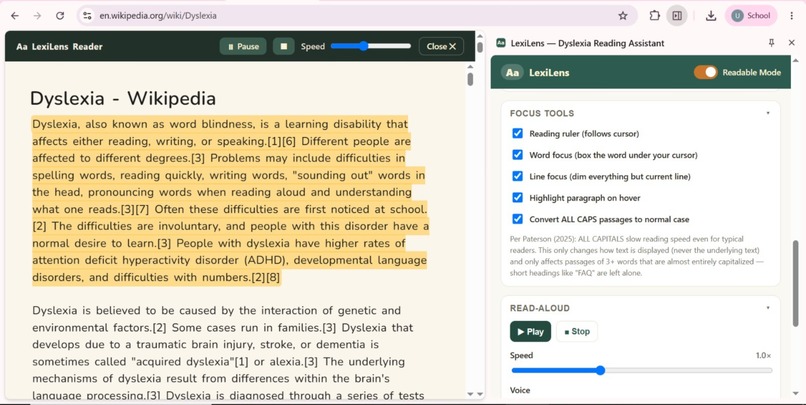This screenshot has width=806, height=405.
Task: Uncheck Word focus checkbox
Action: [518, 155]
